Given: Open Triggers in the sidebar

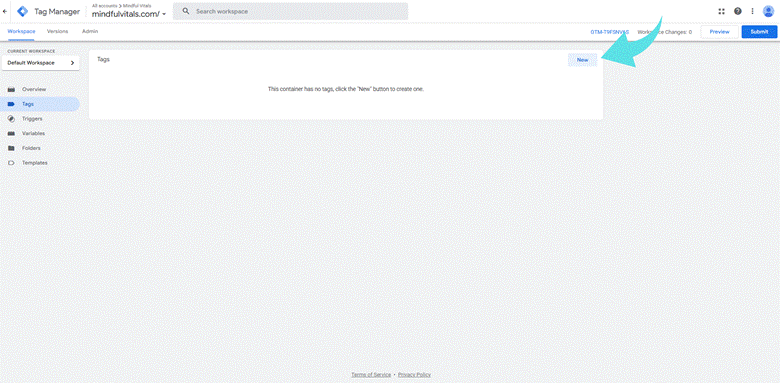Looking at the screenshot, I should point(40,119).
